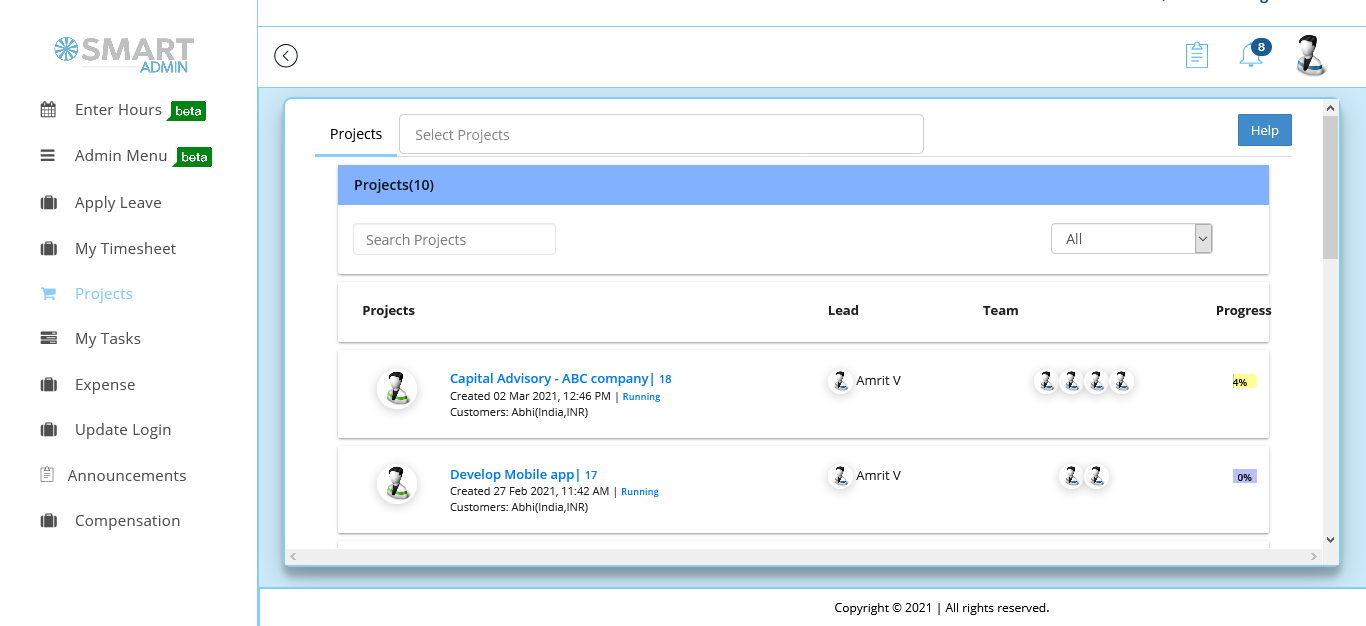Click the hamburger icon beside Admin Menu
This screenshot has width=1366, height=626.
coord(48,156)
